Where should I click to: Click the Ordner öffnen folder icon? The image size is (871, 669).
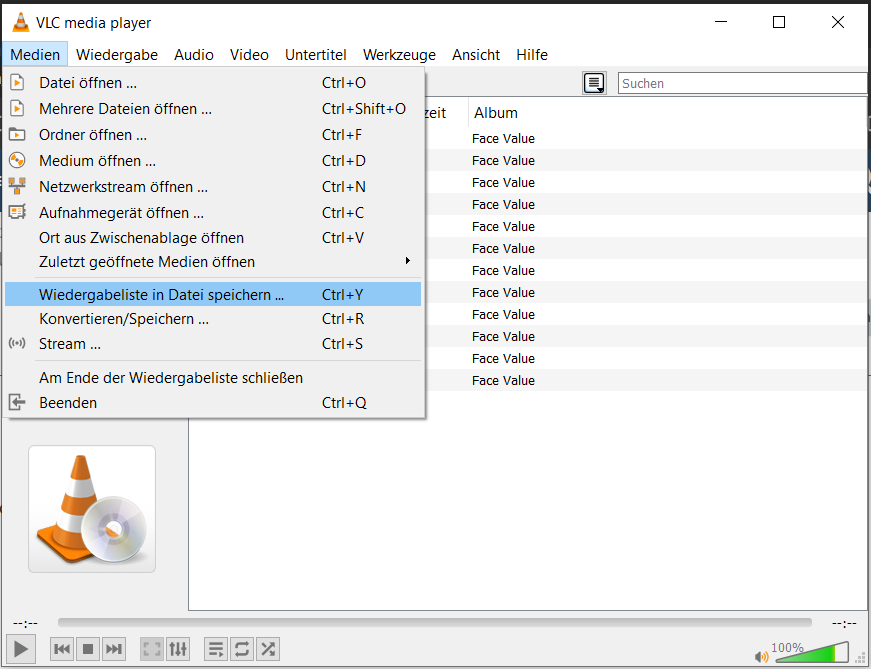click(17, 134)
